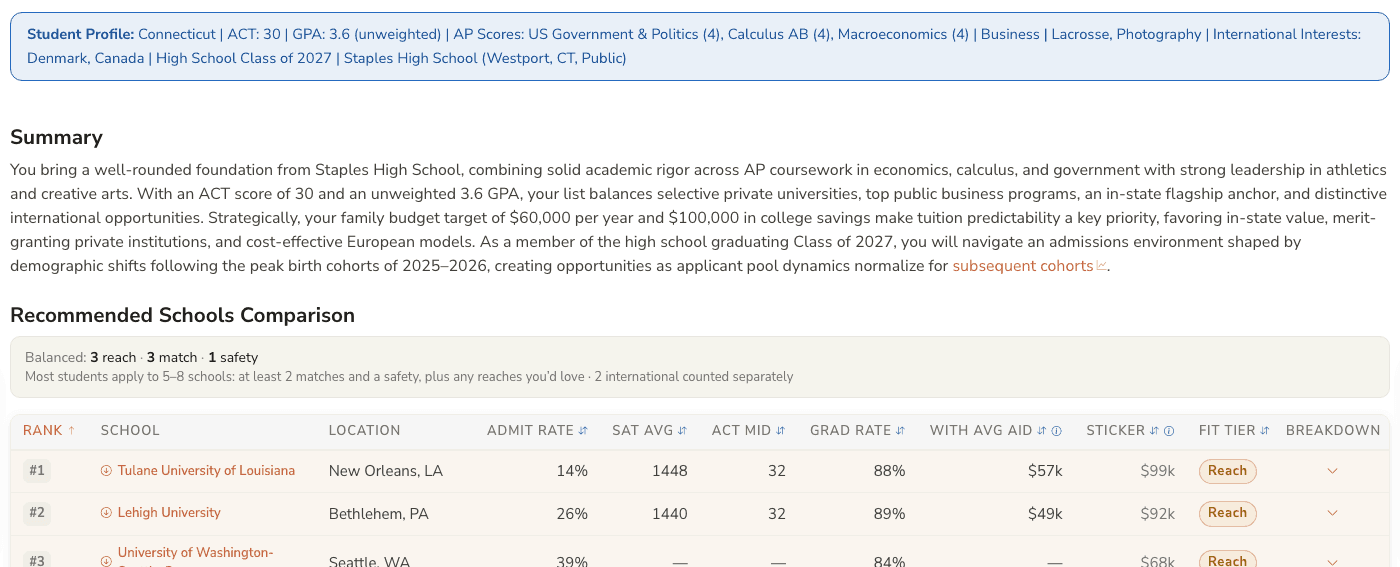Click Lehigh row ACT mid value 32
Viewport: 1400px width, 567px height.
[x=777, y=514]
